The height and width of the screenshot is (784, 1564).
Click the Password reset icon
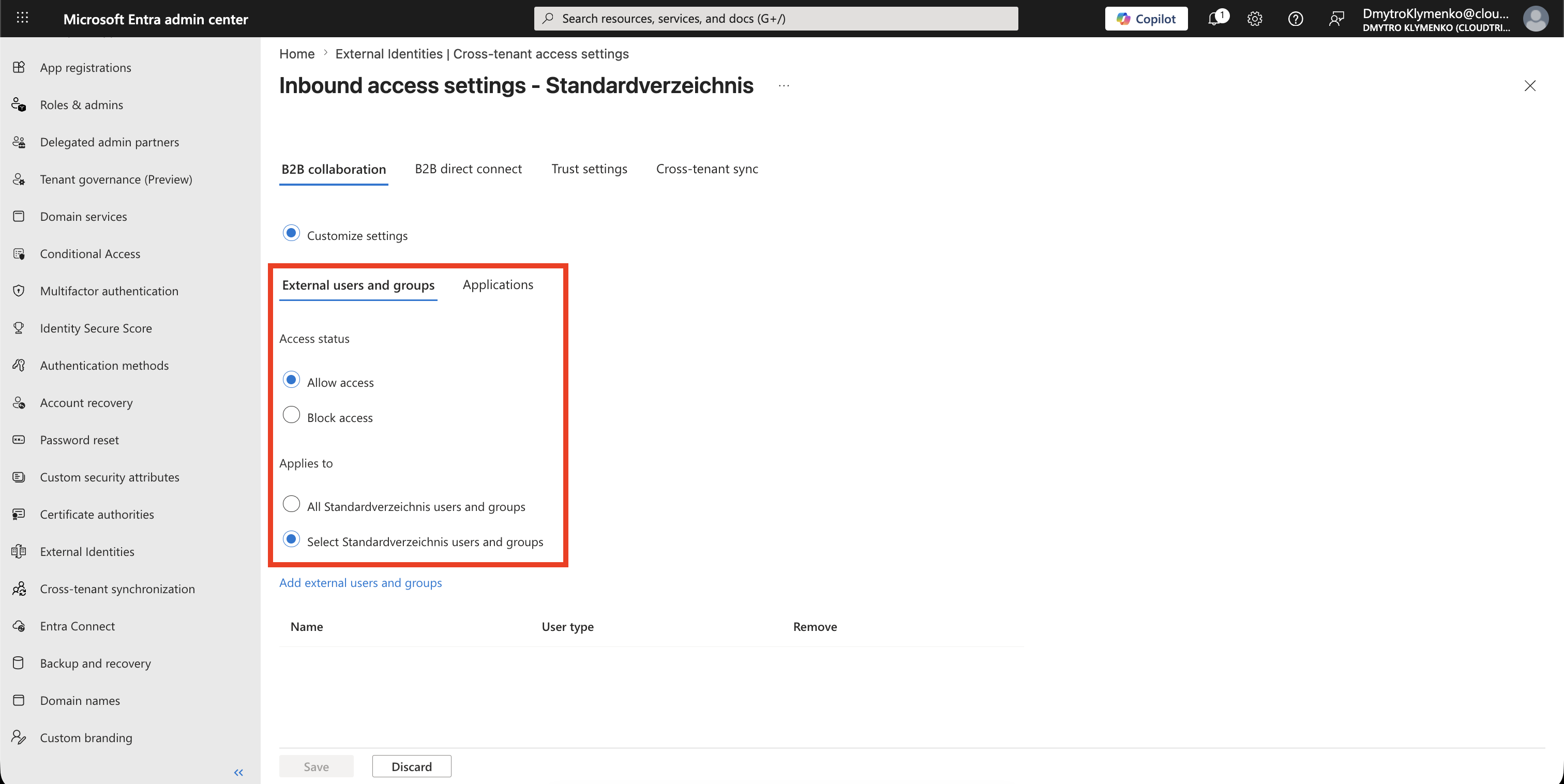(x=19, y=440)
